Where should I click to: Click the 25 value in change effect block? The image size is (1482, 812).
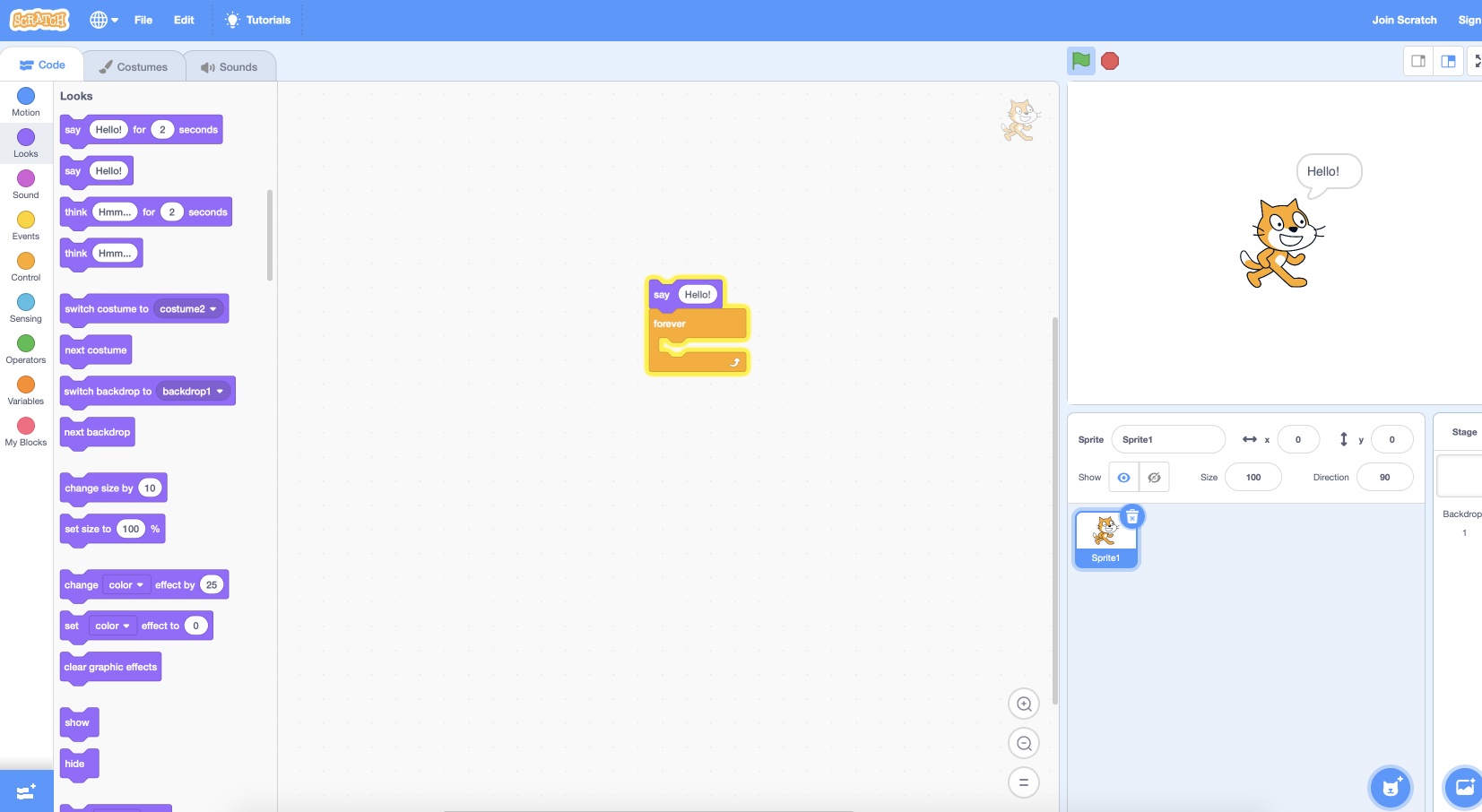tap(212, 585)
